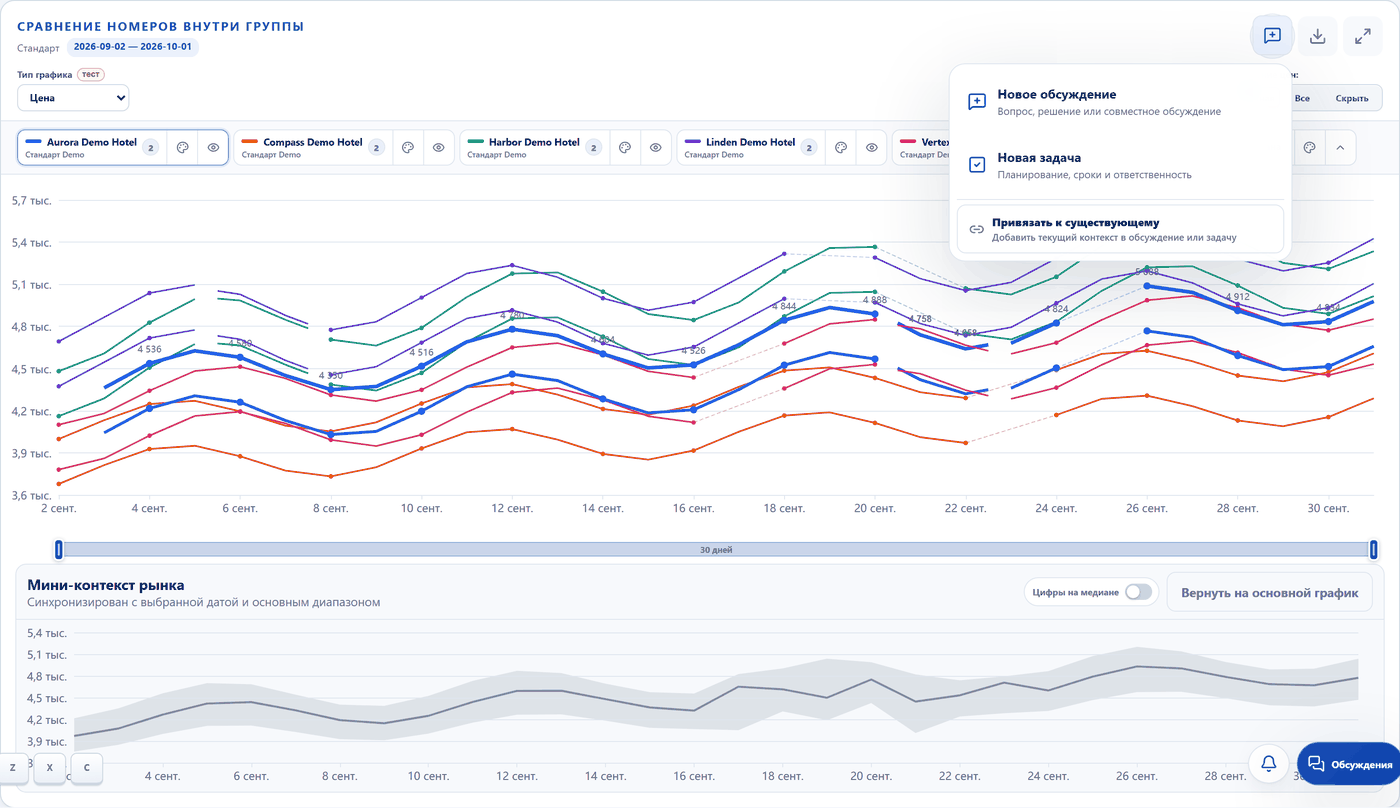The width and height of the screenshot is (1400, 808).
Task: Collapse the hotel legend row chevron
Action: click(1340, 148)
